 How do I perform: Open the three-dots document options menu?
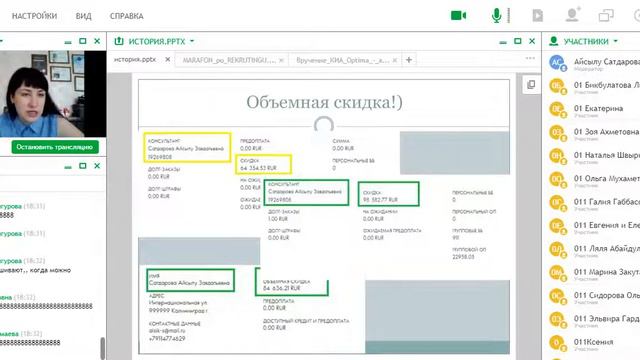pyautogui.click(x=530, y=58)
